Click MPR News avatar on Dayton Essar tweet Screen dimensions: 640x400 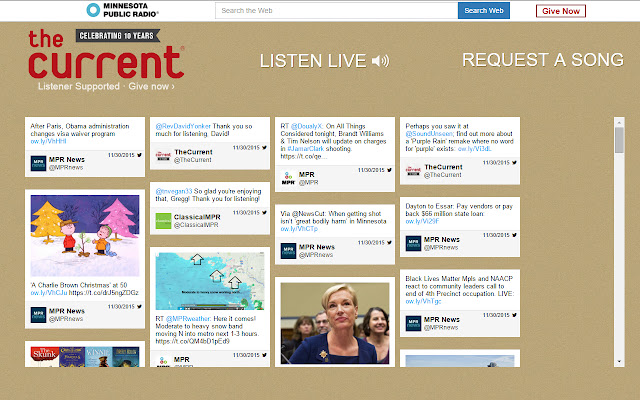(413, 243)
